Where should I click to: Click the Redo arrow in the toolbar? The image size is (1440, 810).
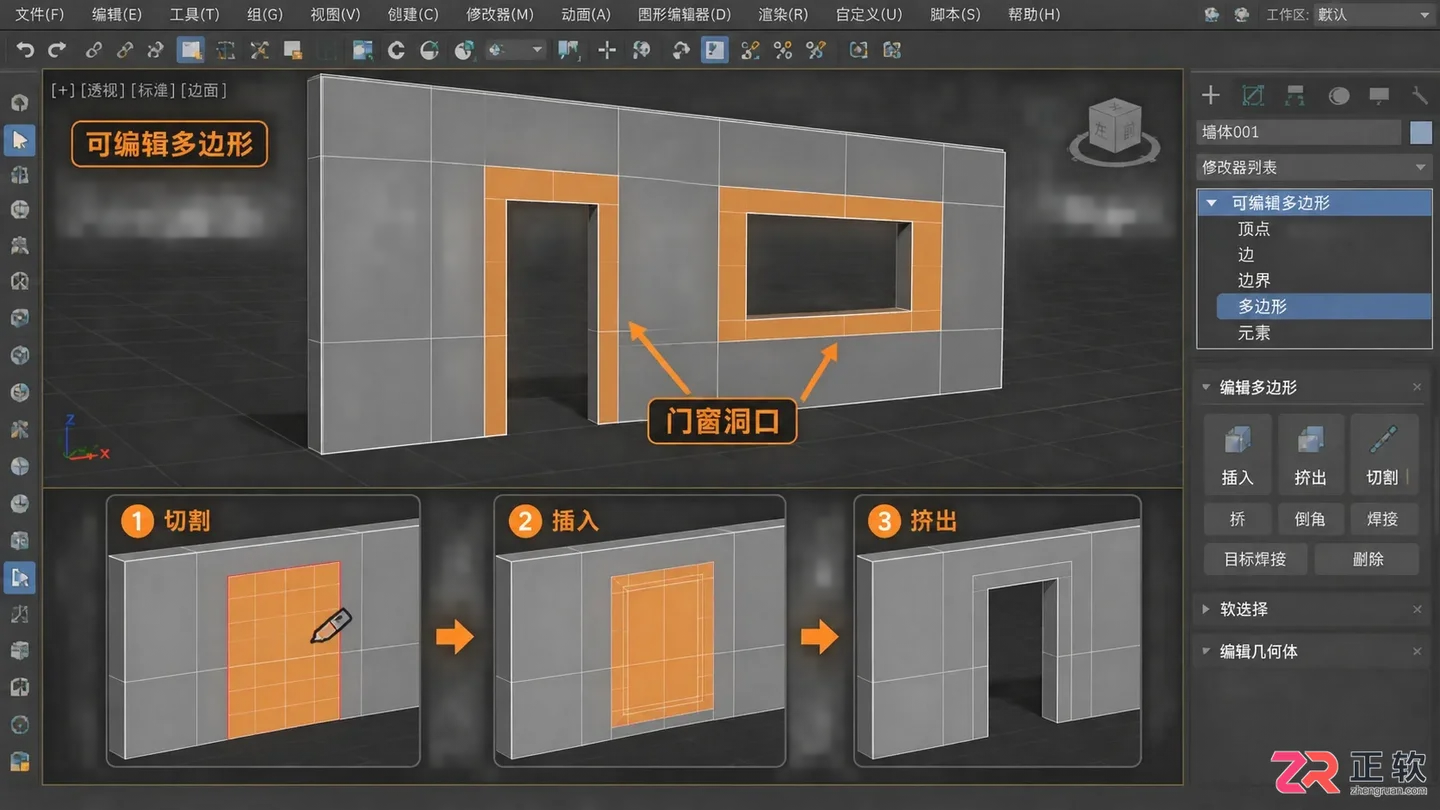coord(57,50)
